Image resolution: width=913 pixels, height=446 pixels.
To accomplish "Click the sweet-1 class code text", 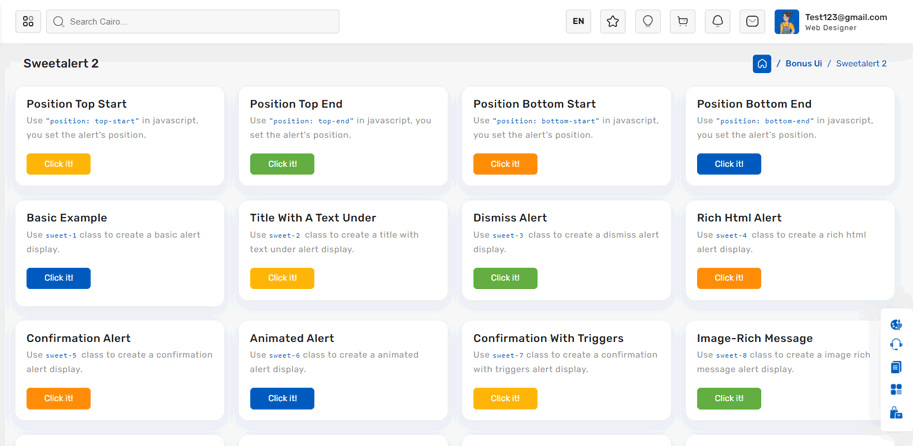I will [x=61, y=235].
